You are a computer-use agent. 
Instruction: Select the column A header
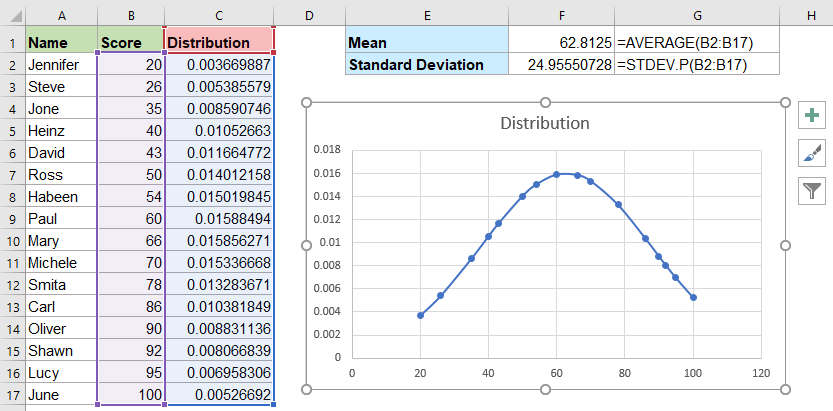62,15
